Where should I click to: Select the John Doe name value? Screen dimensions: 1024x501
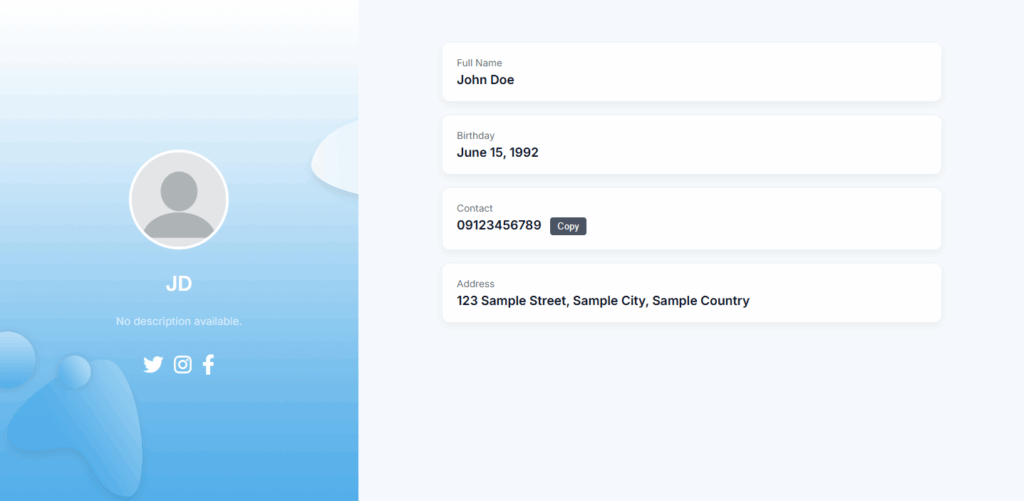click(485, 80)
